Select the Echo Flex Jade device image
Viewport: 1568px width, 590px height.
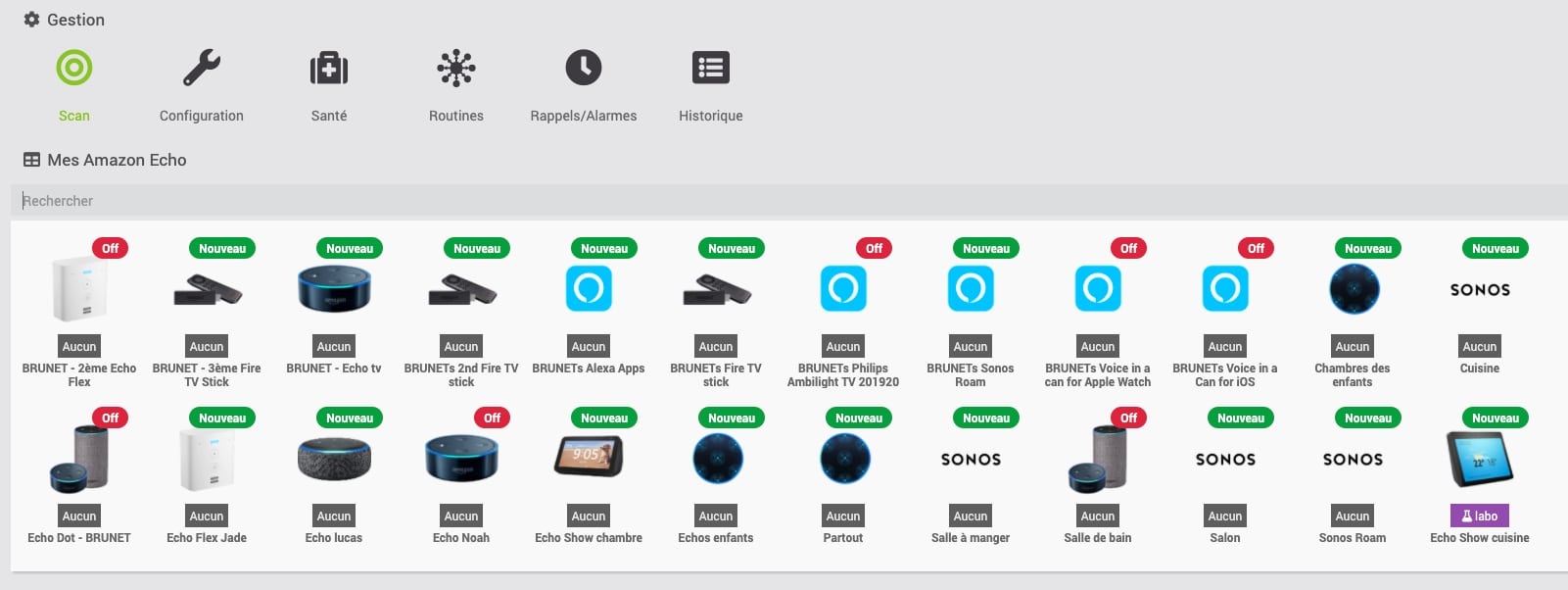click(207, 459)
